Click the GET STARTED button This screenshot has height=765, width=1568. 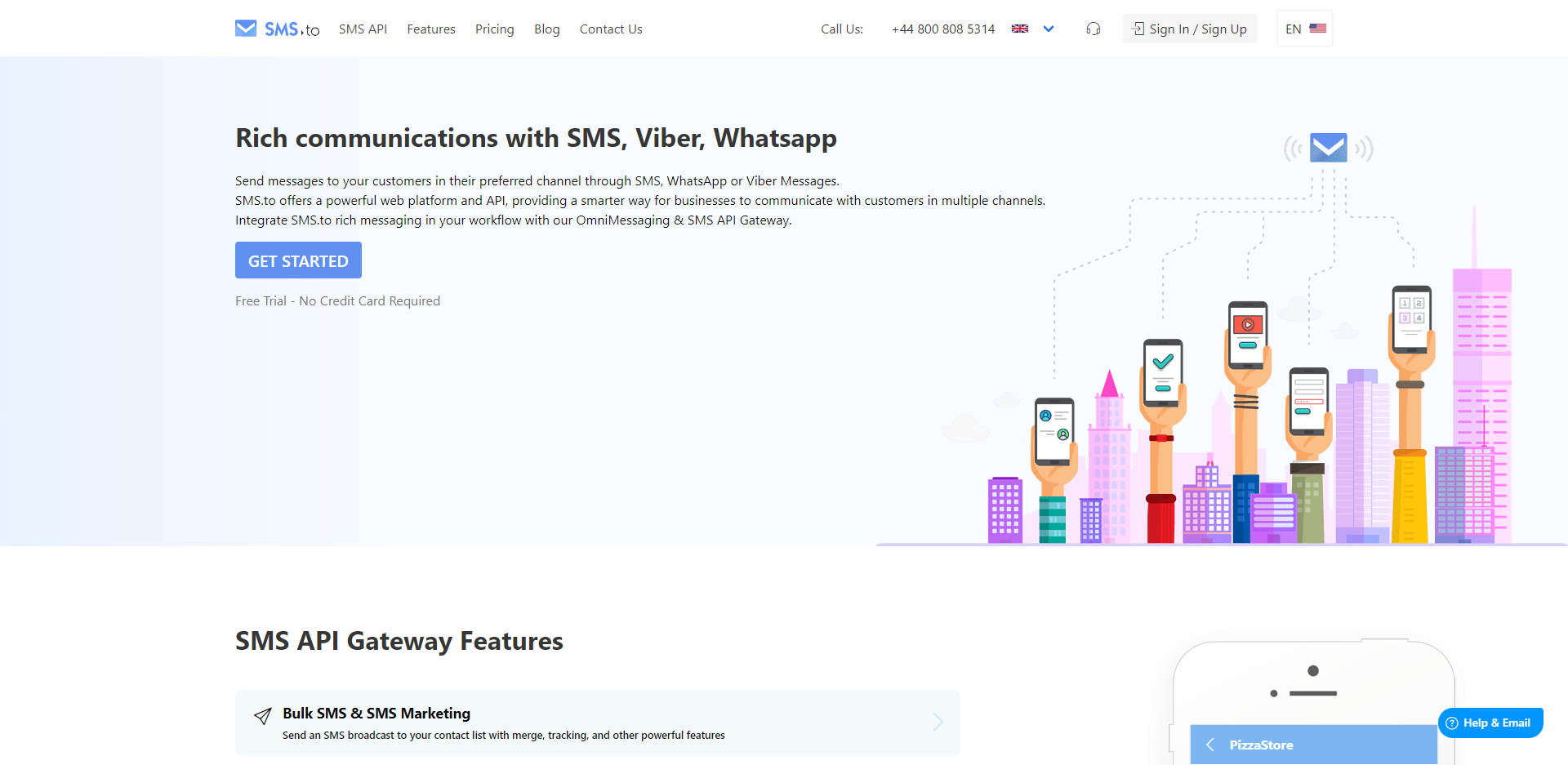298,260
